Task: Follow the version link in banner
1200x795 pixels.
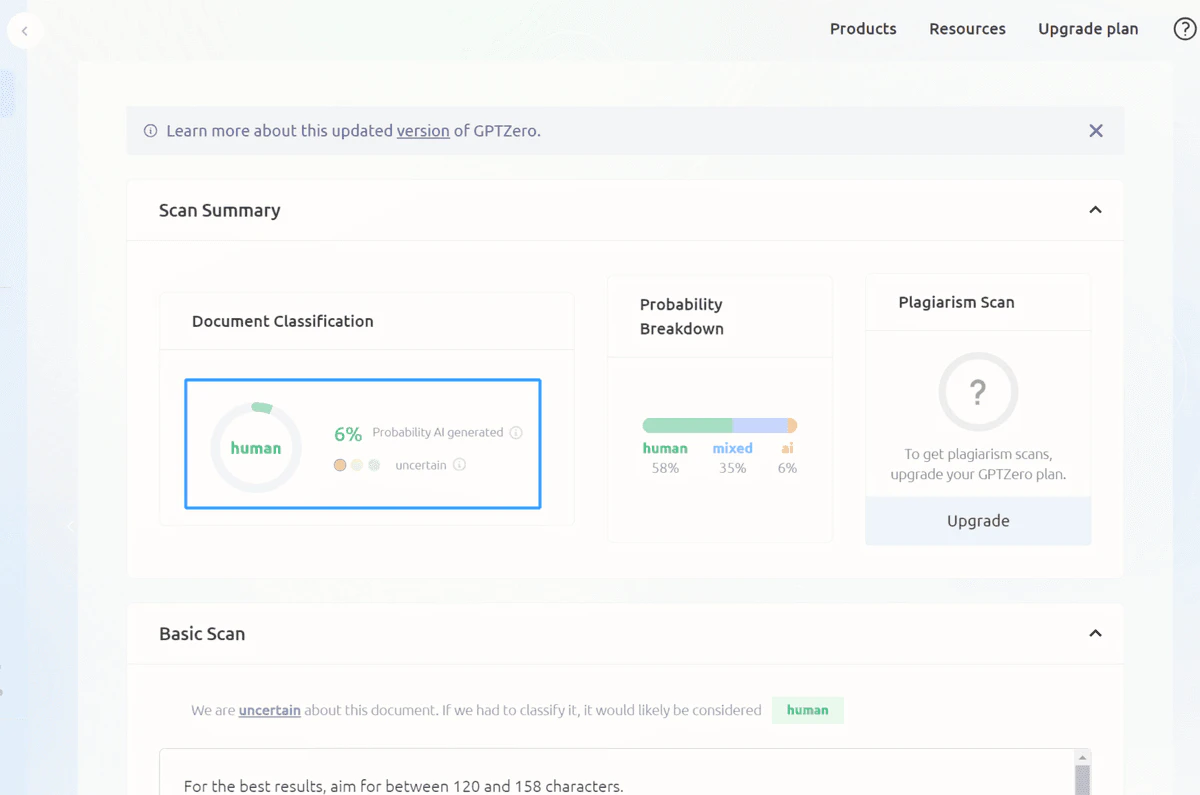Action: 423,131
